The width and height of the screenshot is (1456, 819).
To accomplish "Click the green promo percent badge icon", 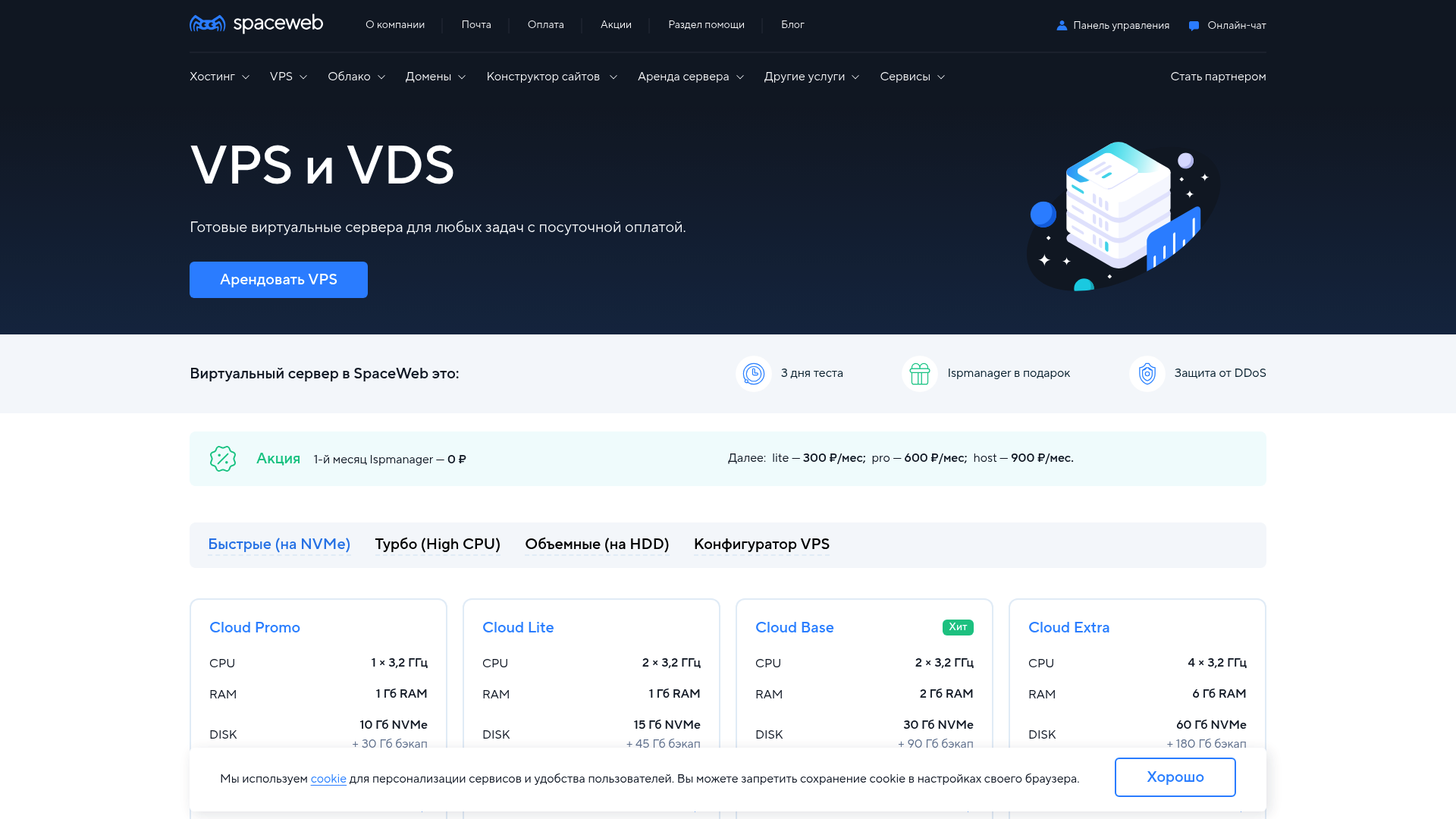I will click(223, 459).
